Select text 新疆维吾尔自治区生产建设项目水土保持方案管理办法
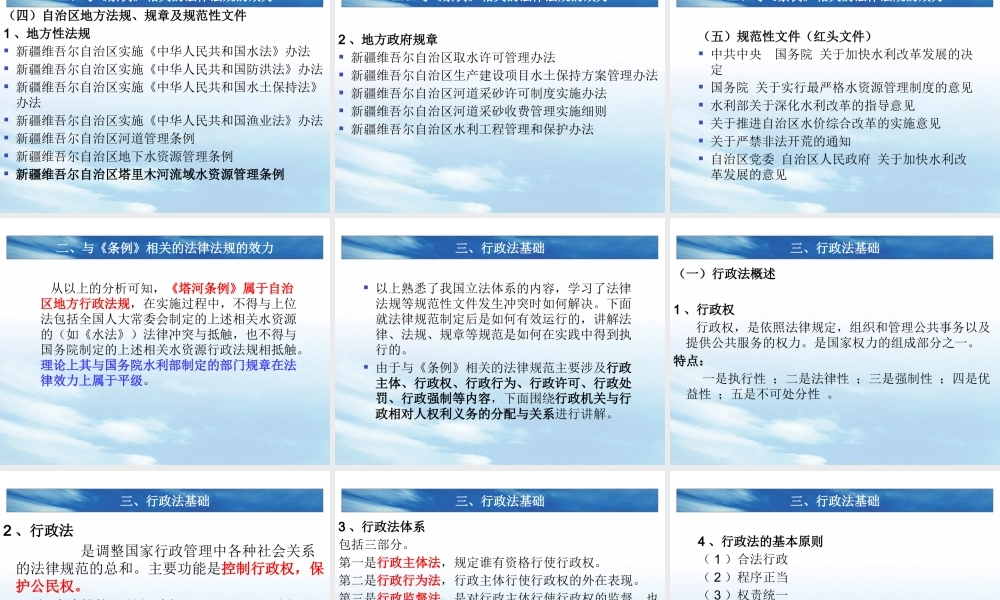 (504, 75)
